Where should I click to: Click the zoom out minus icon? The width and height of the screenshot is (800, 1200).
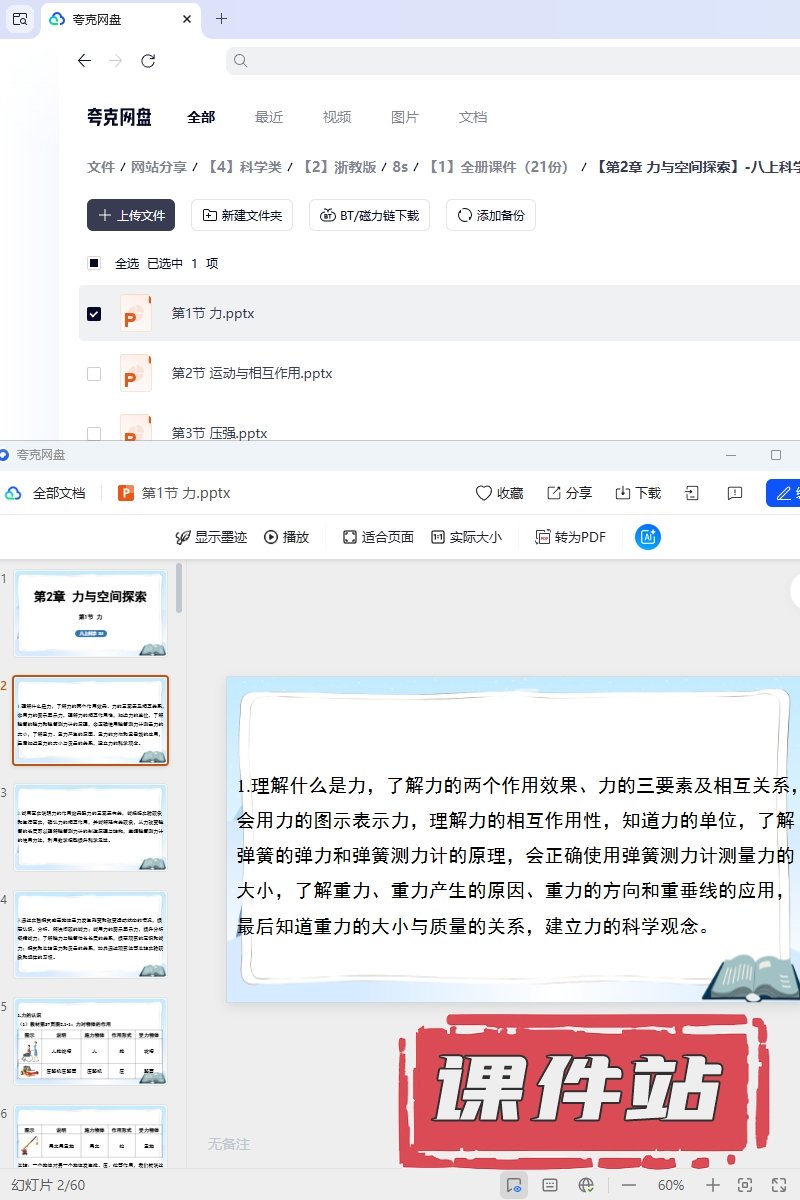tap(629, 1185)
